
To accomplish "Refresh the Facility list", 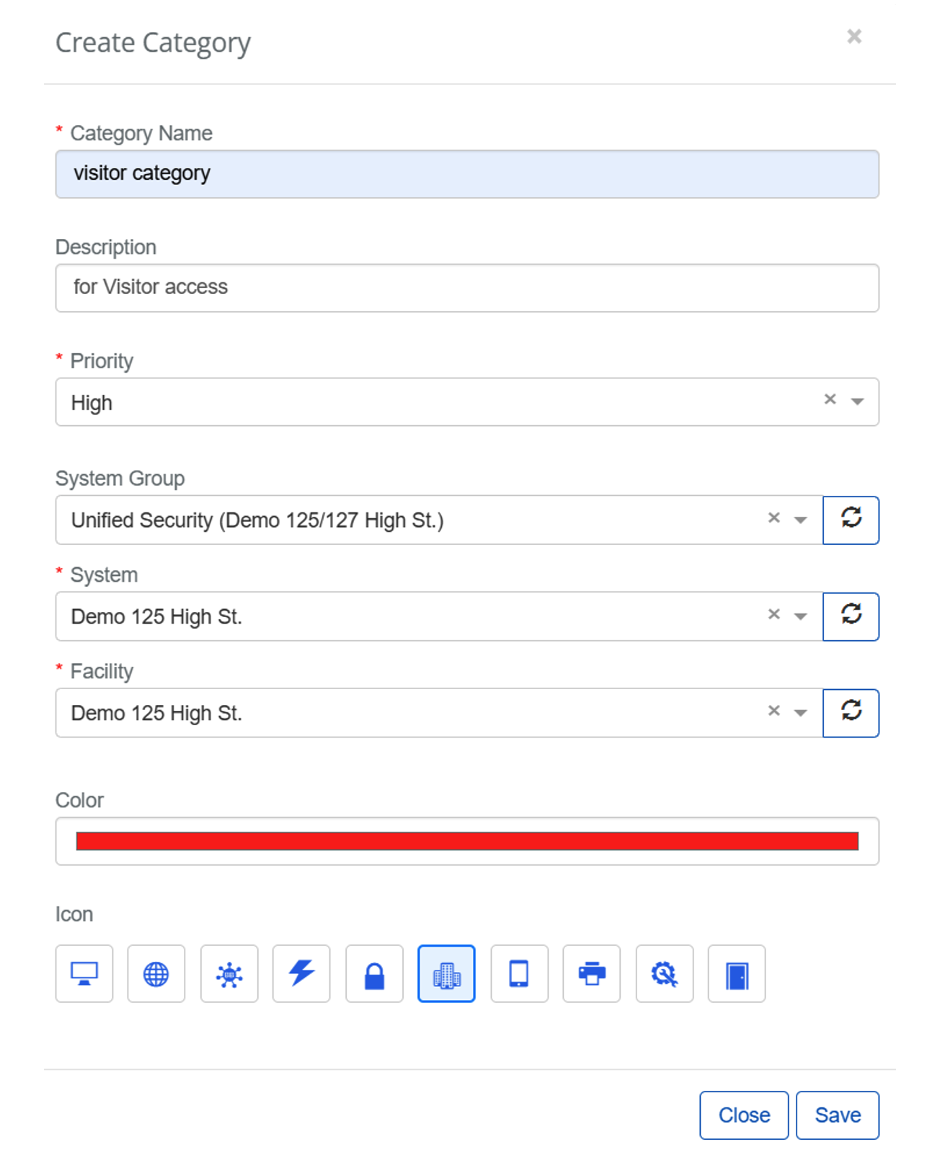I will 851,713.
